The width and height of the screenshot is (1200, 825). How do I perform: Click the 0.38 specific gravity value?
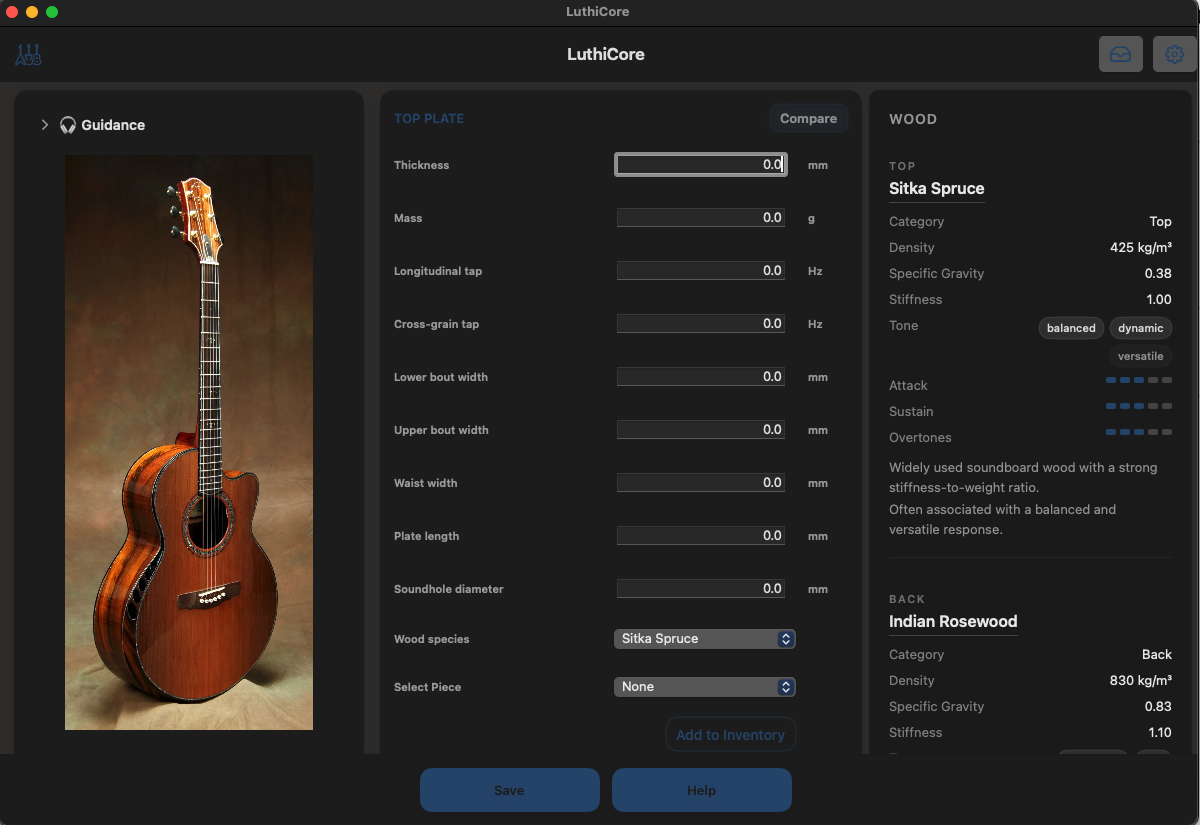1158,274
